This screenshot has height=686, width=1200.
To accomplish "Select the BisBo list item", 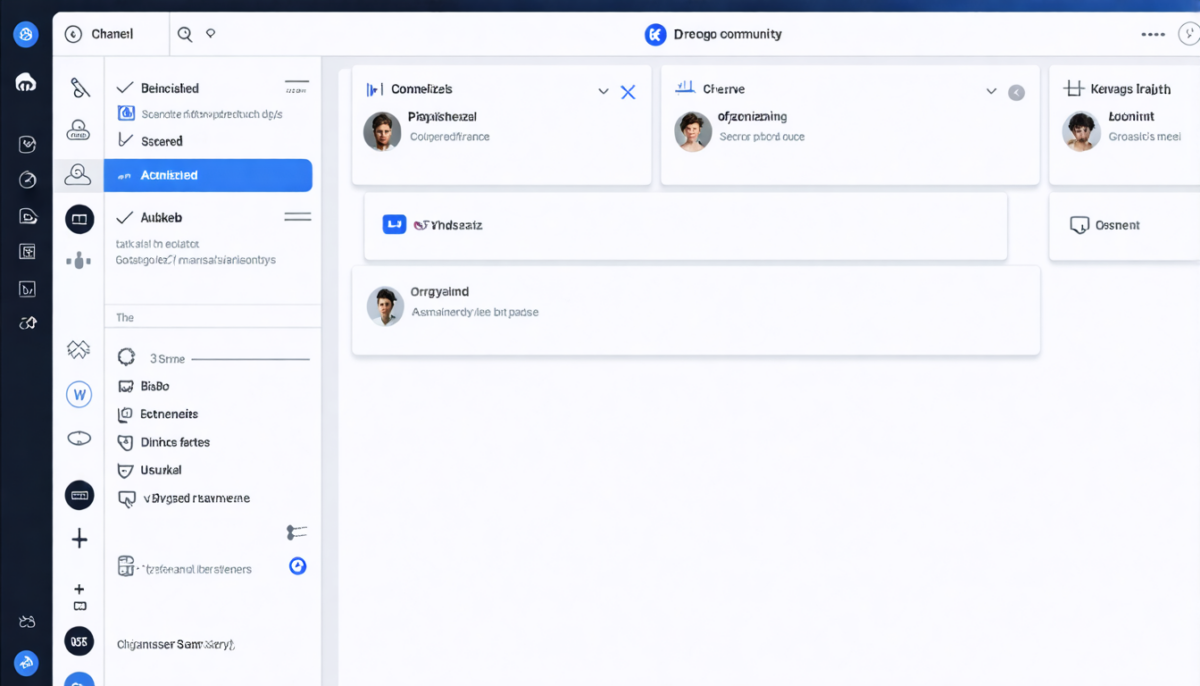I will click(155, 386).
